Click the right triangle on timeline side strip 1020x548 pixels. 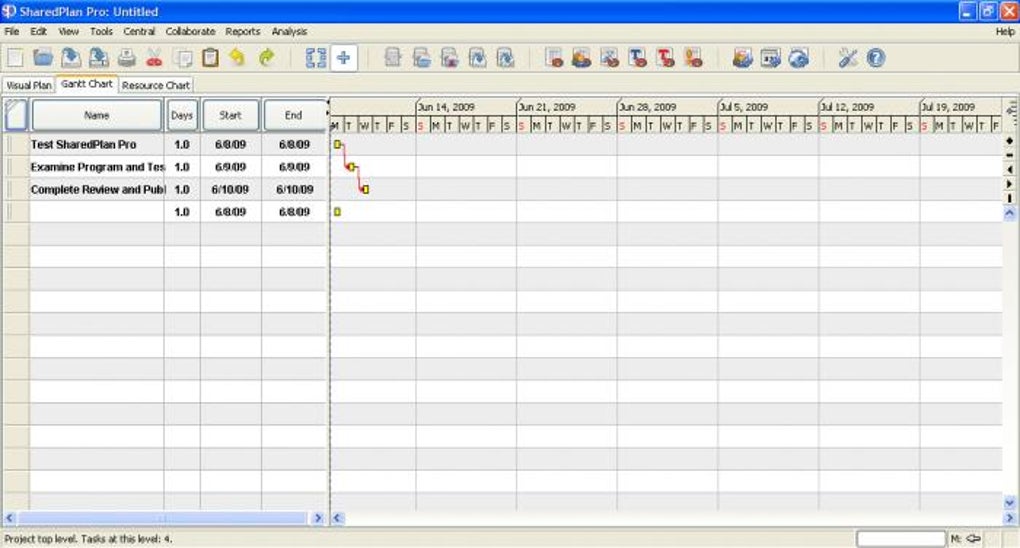point(1010,184)
